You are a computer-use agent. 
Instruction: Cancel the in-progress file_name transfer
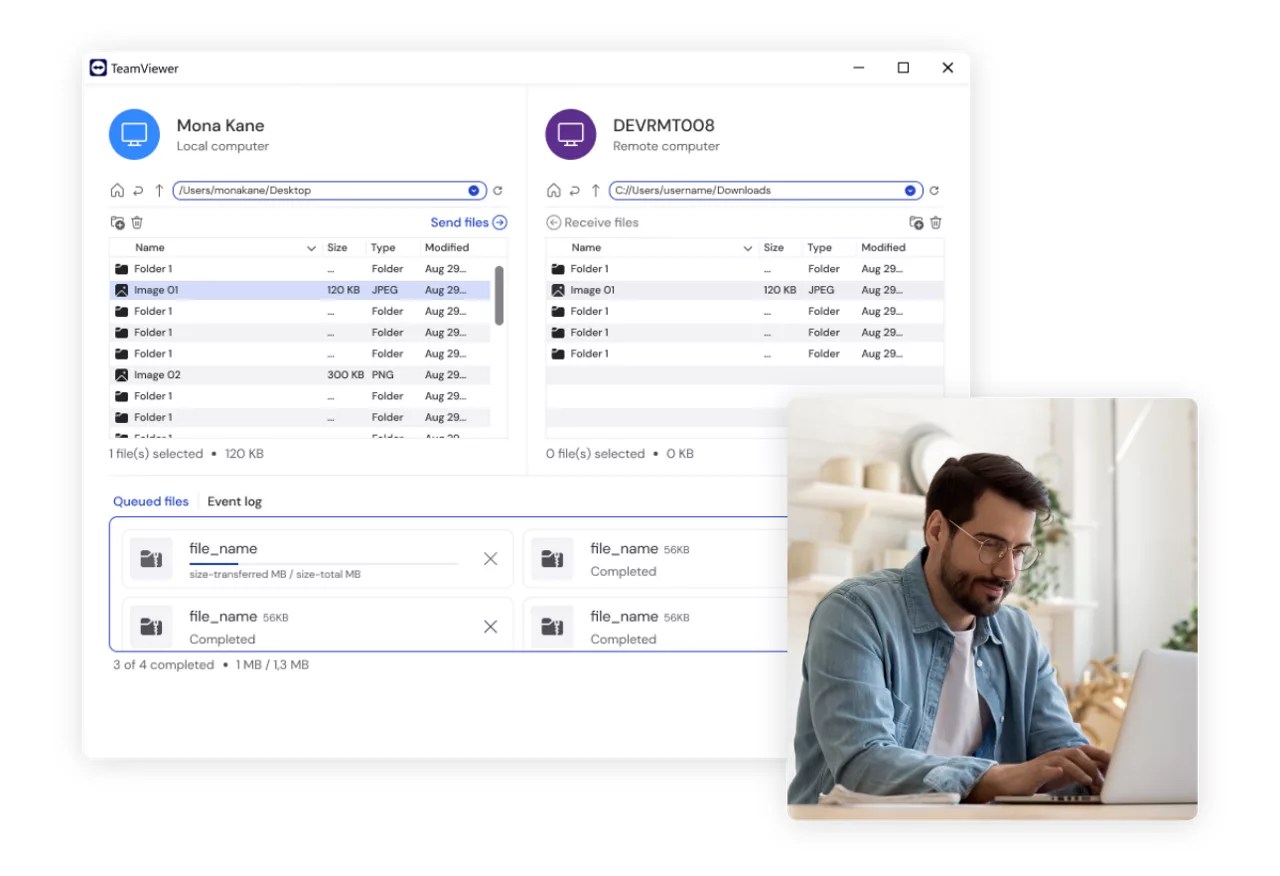click(490, 559)
